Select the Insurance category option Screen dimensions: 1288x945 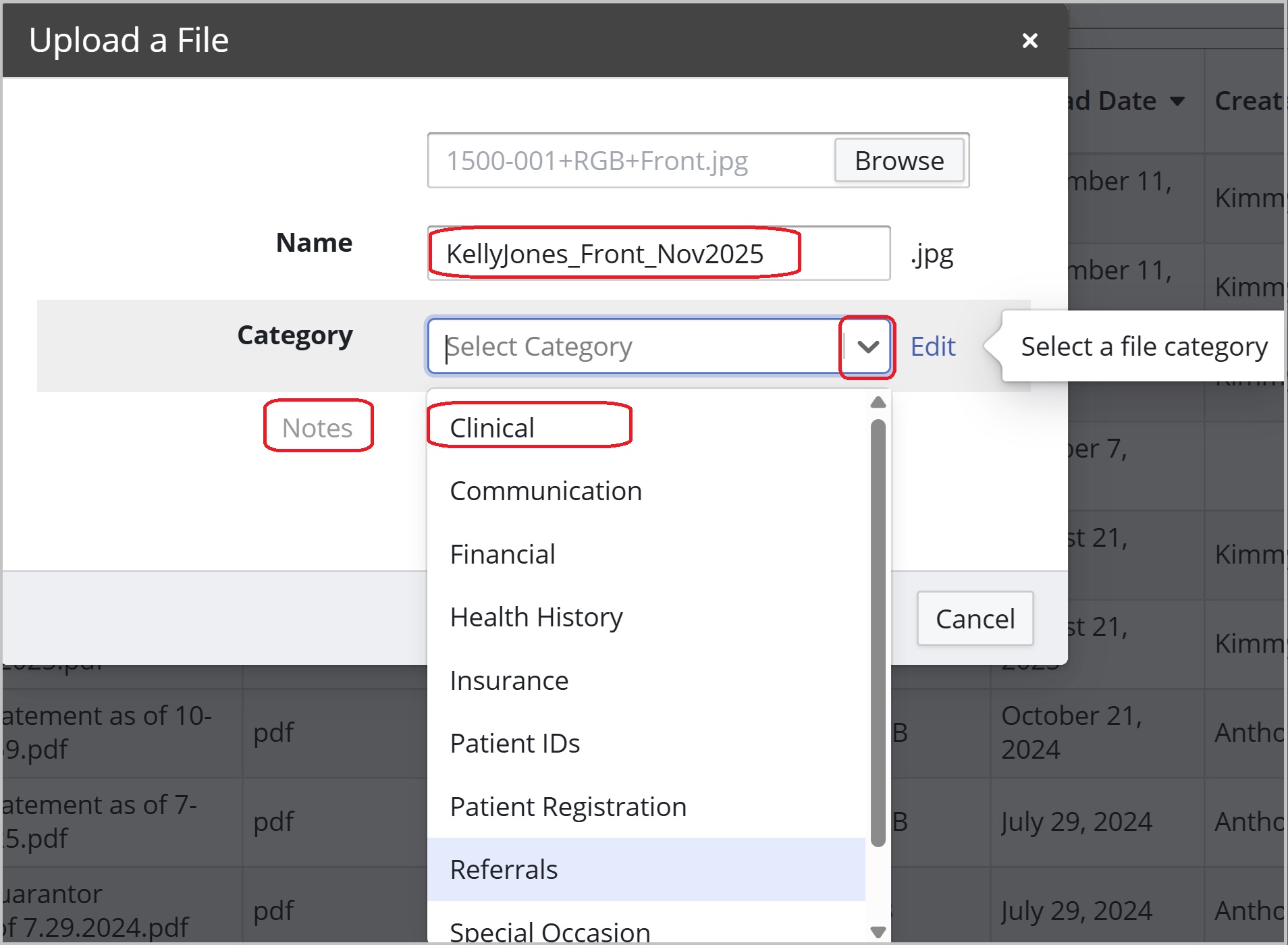click(x=509, y=680)
